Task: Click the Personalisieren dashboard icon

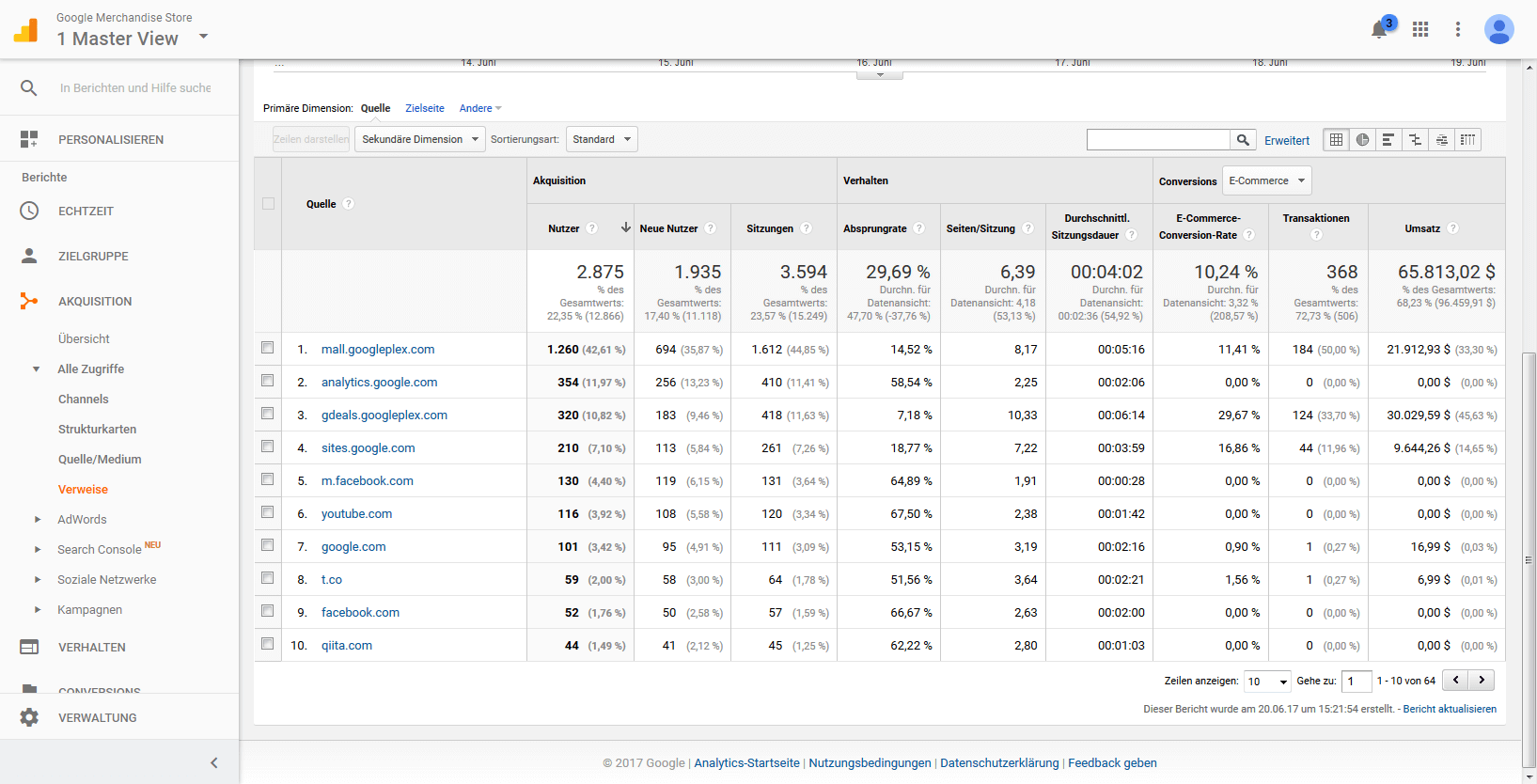Action: [29, 139]
